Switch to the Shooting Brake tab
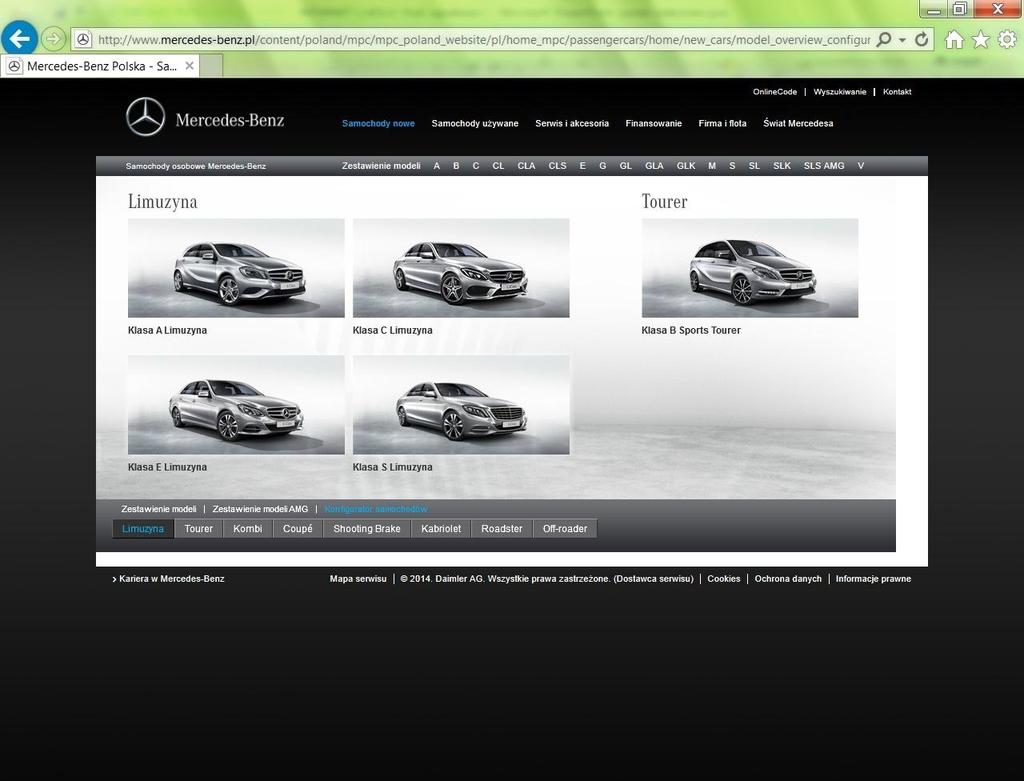Image resolution: width=1024 pixels, height=781 pixels. pyautogui.click(x=367, y=529)
